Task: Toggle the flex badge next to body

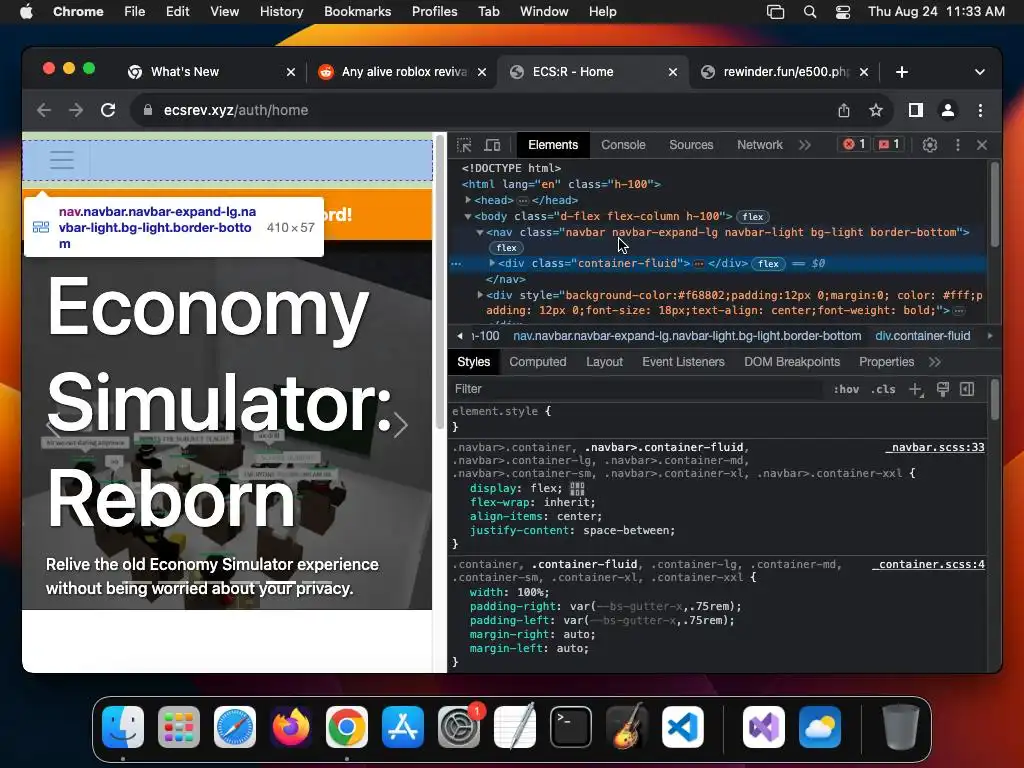Action: pyautogui.click(x=752, y=217)
